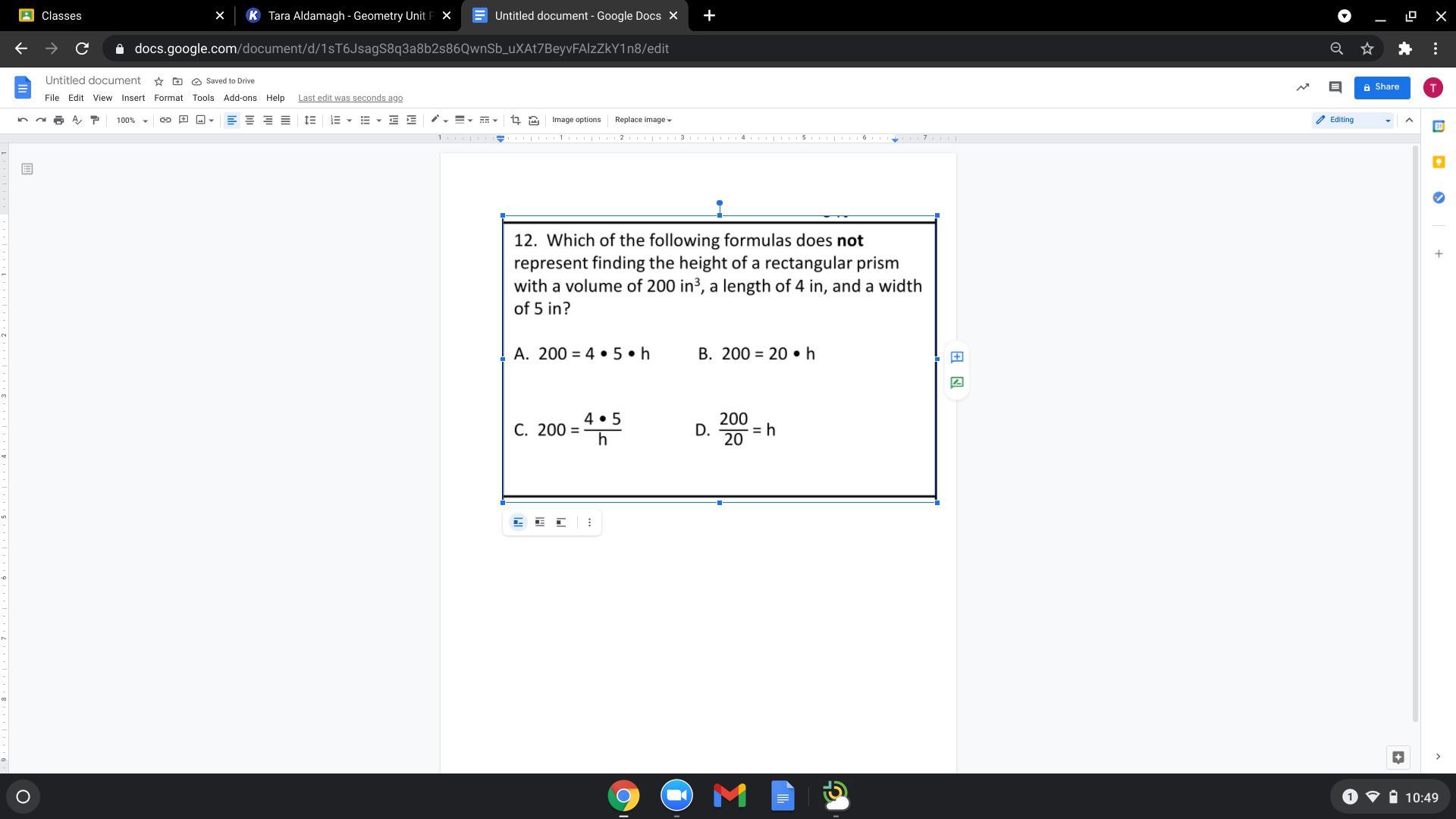Click the reset image icon
The width and height of the screenshot is (1456, 819).
pyautogui.click(x=534, y=120)
